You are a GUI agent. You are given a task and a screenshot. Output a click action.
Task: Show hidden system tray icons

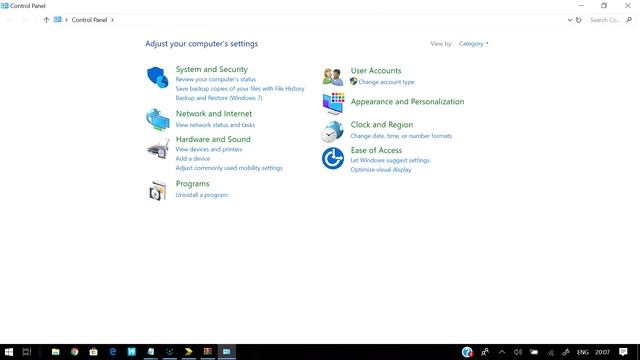502,352
